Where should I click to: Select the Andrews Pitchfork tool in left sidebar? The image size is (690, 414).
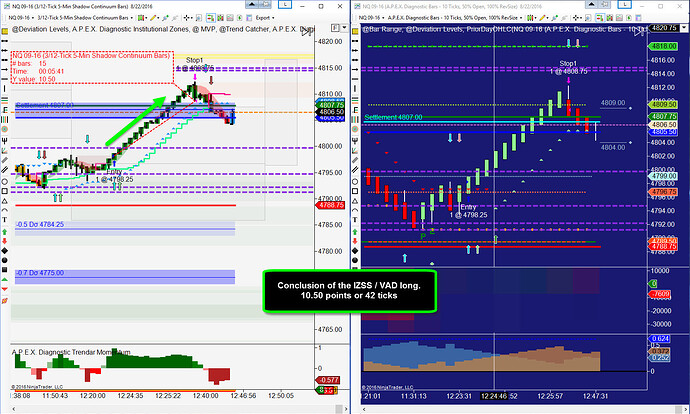click(5, 141)
